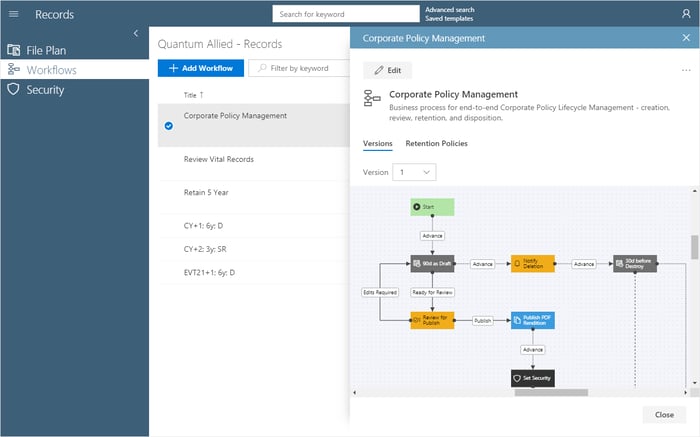Image resolution: width=700 pixels, height=437 pixels.
Task: Select the 30d before Destroy node
Action: pyautogui.click(x=635, y=264)
